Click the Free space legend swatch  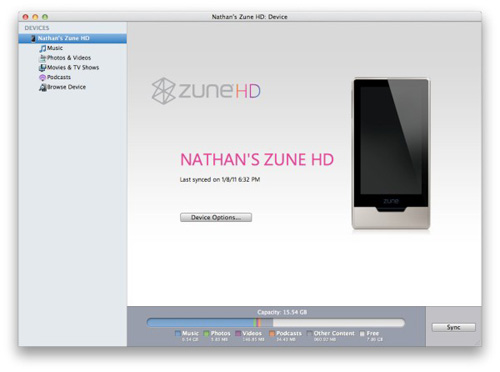[362, 333]
